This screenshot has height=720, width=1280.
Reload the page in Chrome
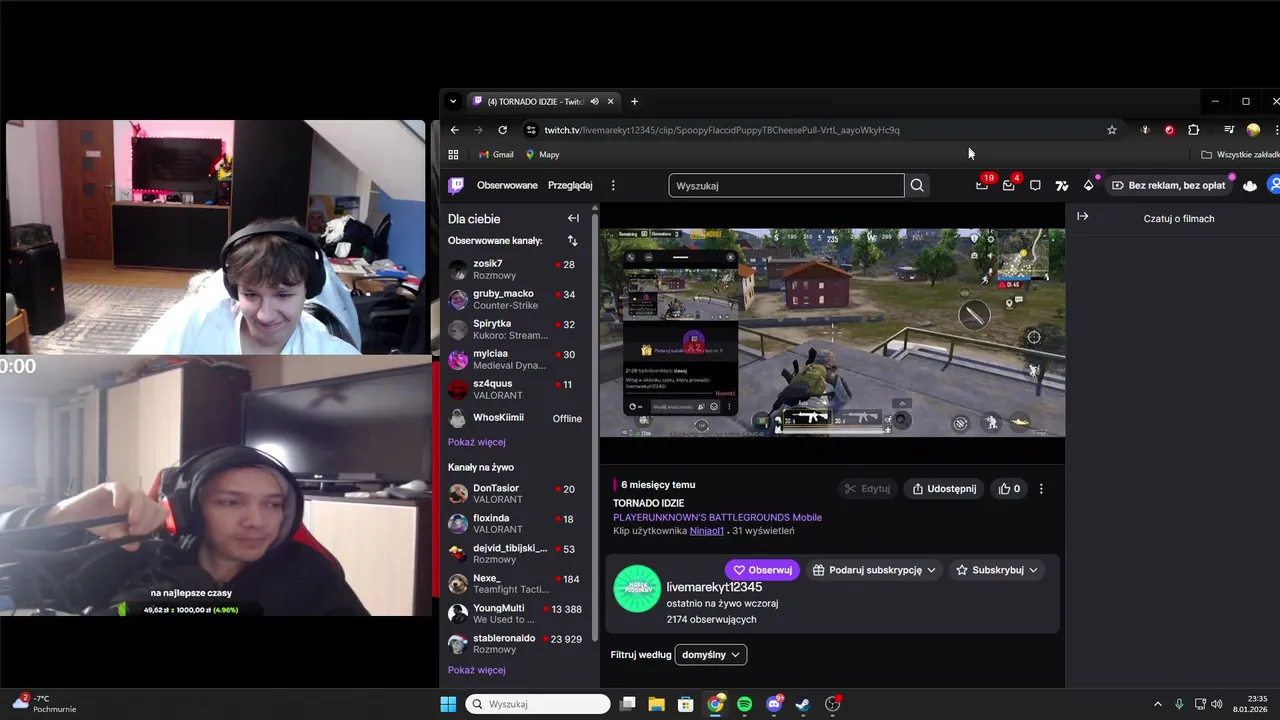click(502, 130)
